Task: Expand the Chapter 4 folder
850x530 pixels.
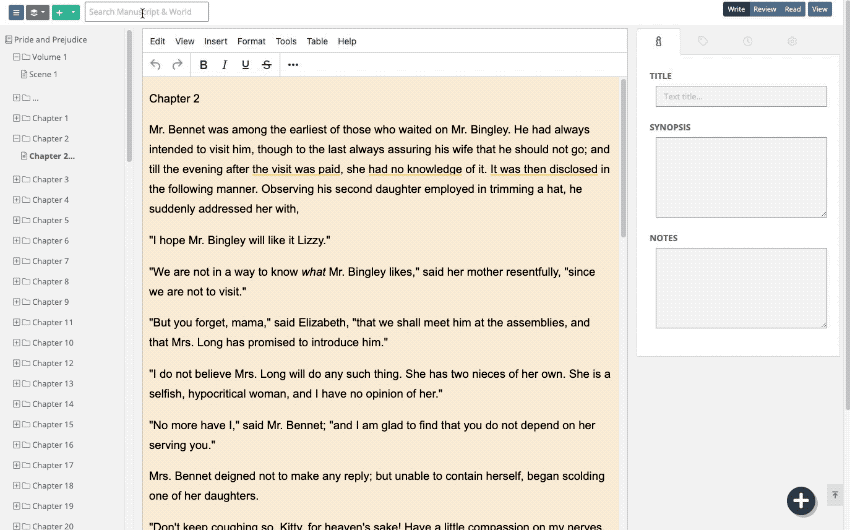Action: 16,200
